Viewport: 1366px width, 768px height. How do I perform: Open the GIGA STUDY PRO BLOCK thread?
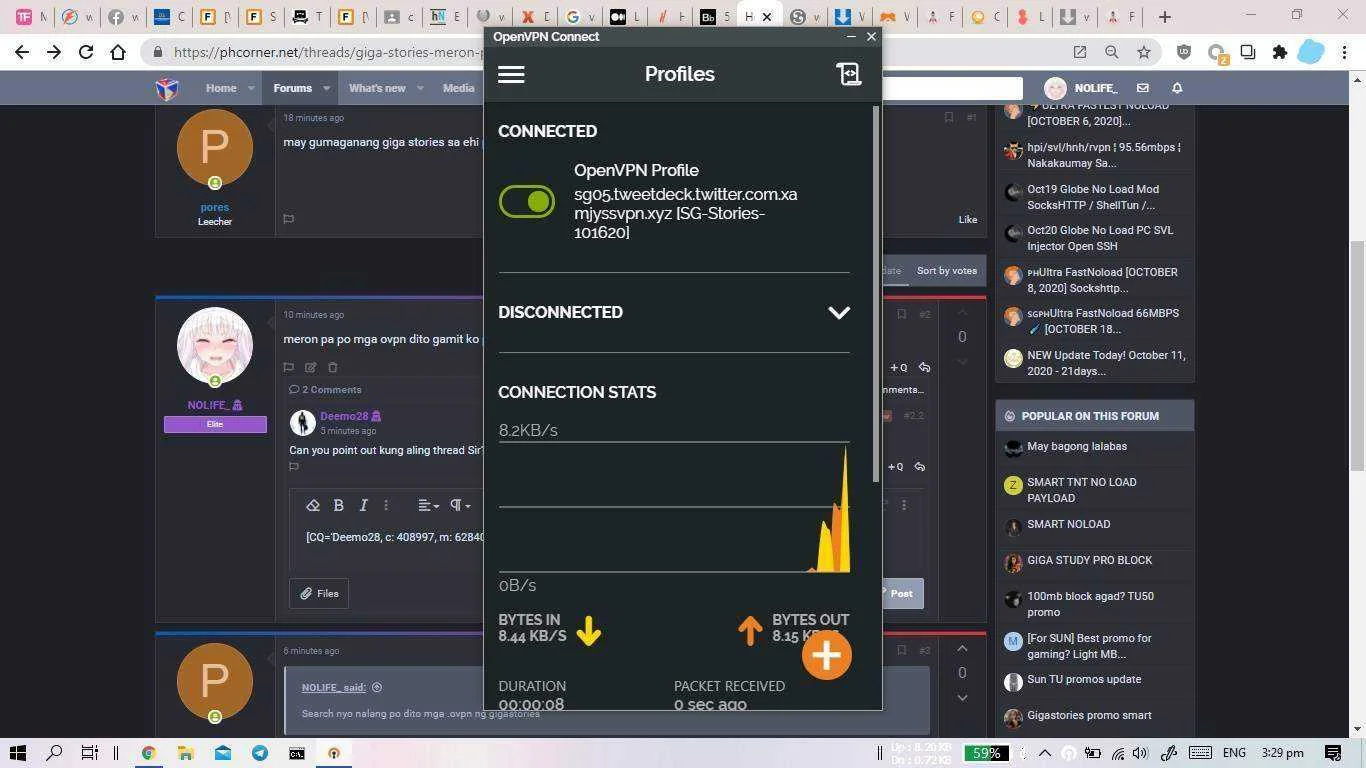click(1089, 560)
